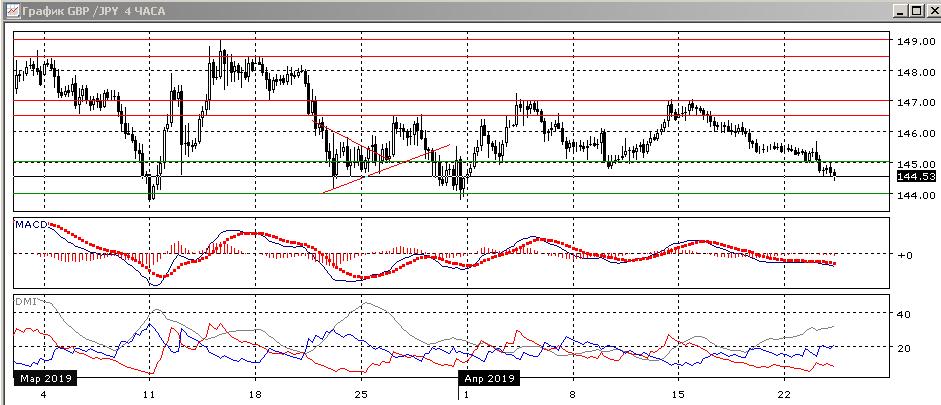Select the DMI indicator label

pos(24,301)
